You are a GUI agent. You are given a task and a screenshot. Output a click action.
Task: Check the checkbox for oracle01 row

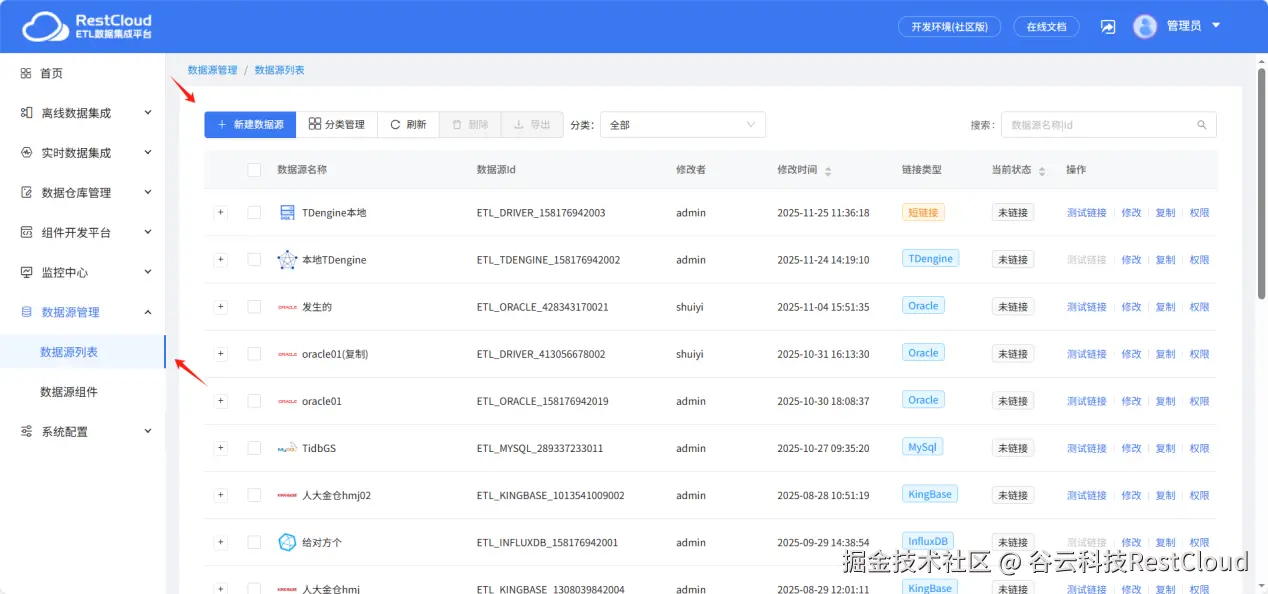[253, 400]
